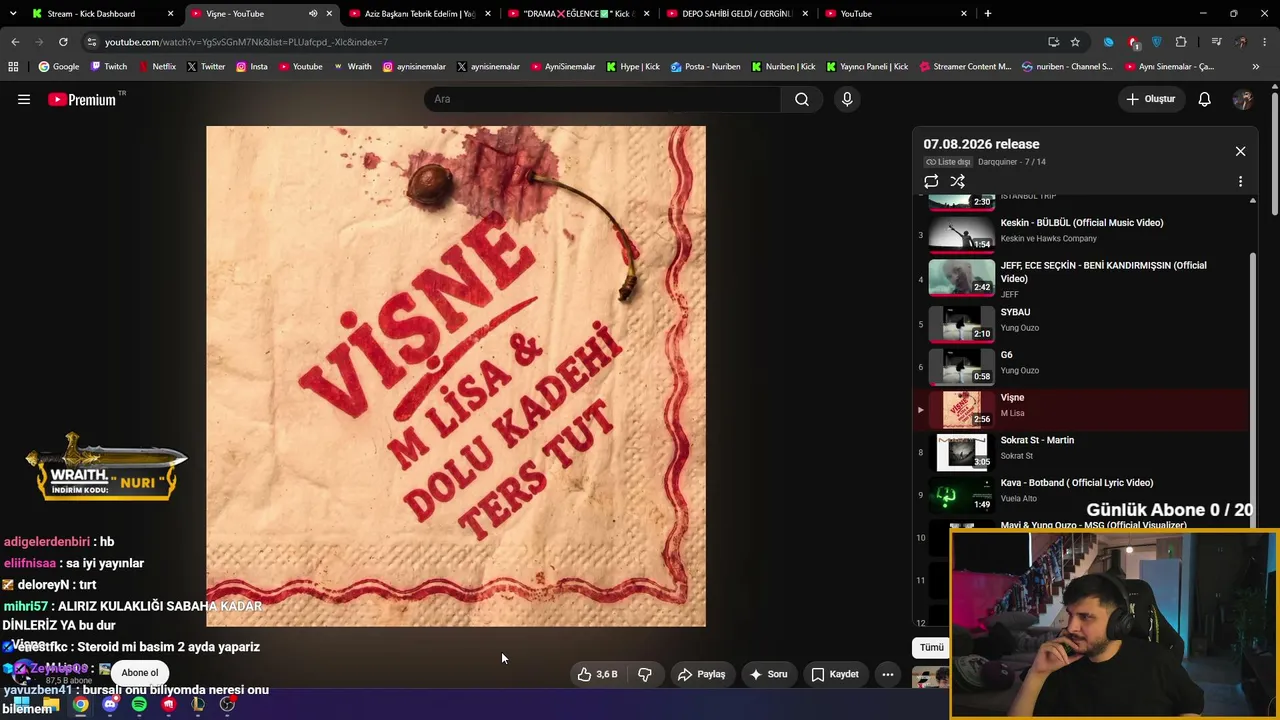The width and height of the screenshot is (1280, 720).
Task: Open playlist more options menu
Action: (x=1240, y=182)
